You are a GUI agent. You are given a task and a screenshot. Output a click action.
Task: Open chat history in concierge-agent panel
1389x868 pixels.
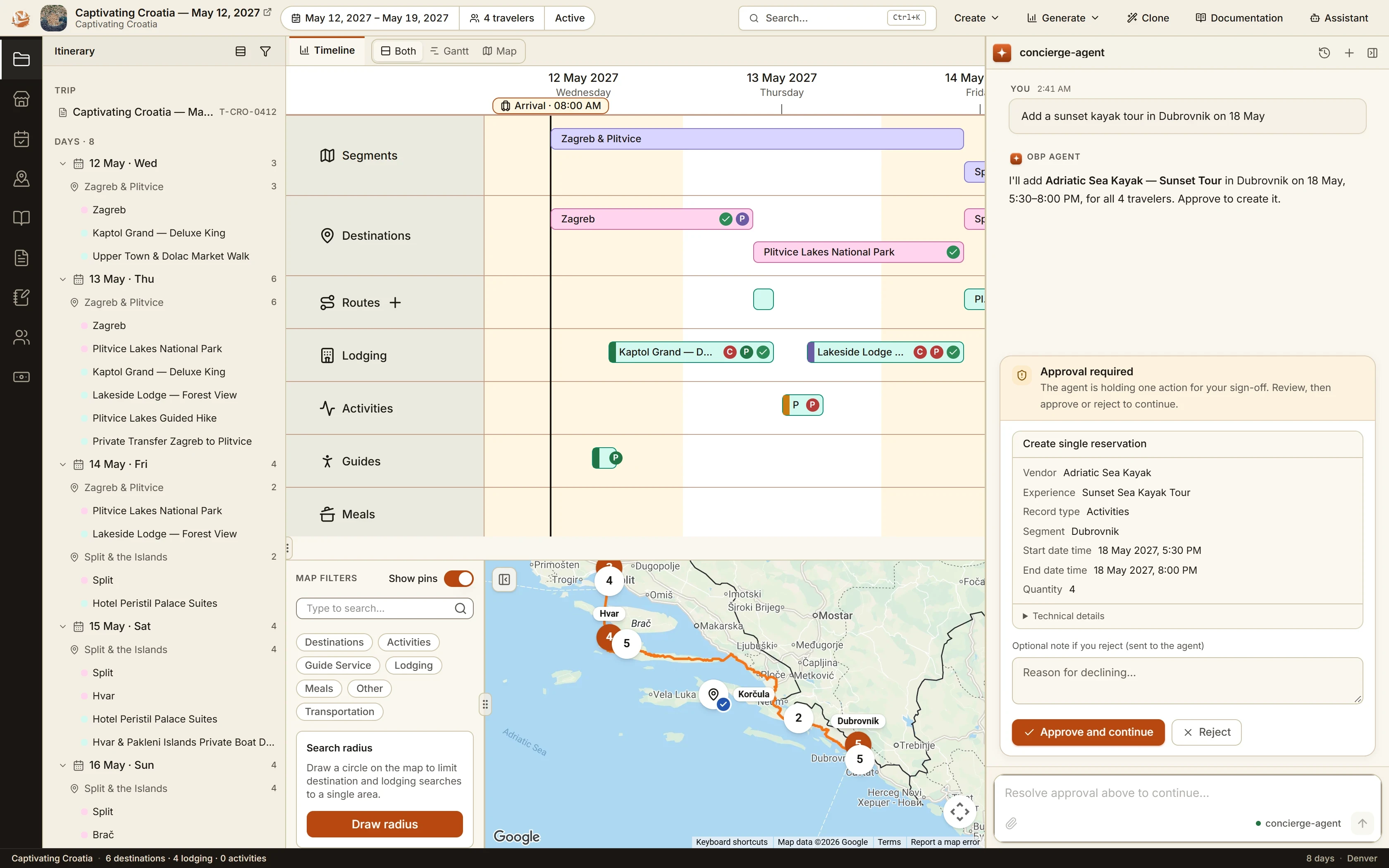1324,53
